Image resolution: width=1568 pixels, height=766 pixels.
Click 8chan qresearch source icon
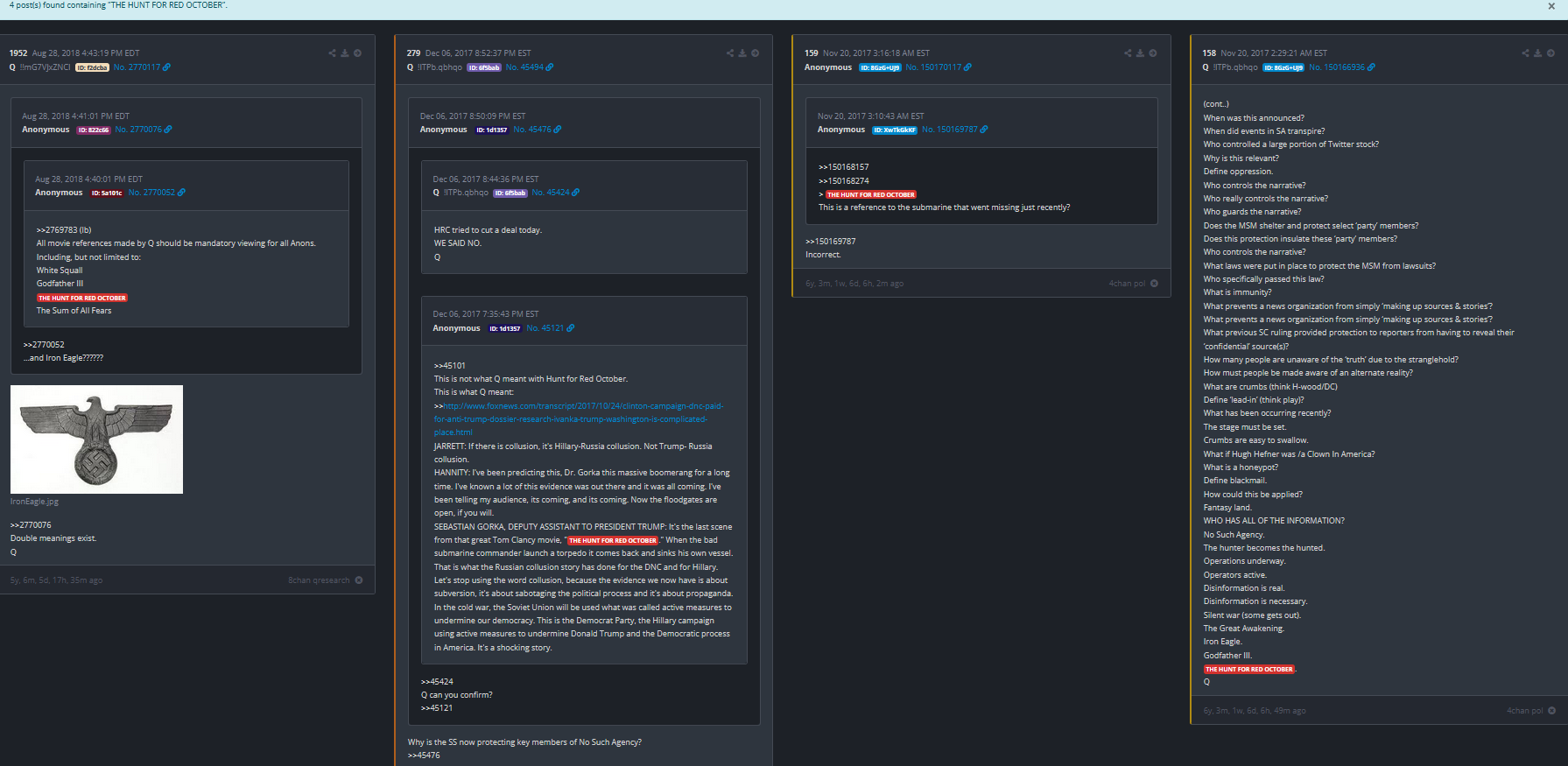click(x=359, y=580)
